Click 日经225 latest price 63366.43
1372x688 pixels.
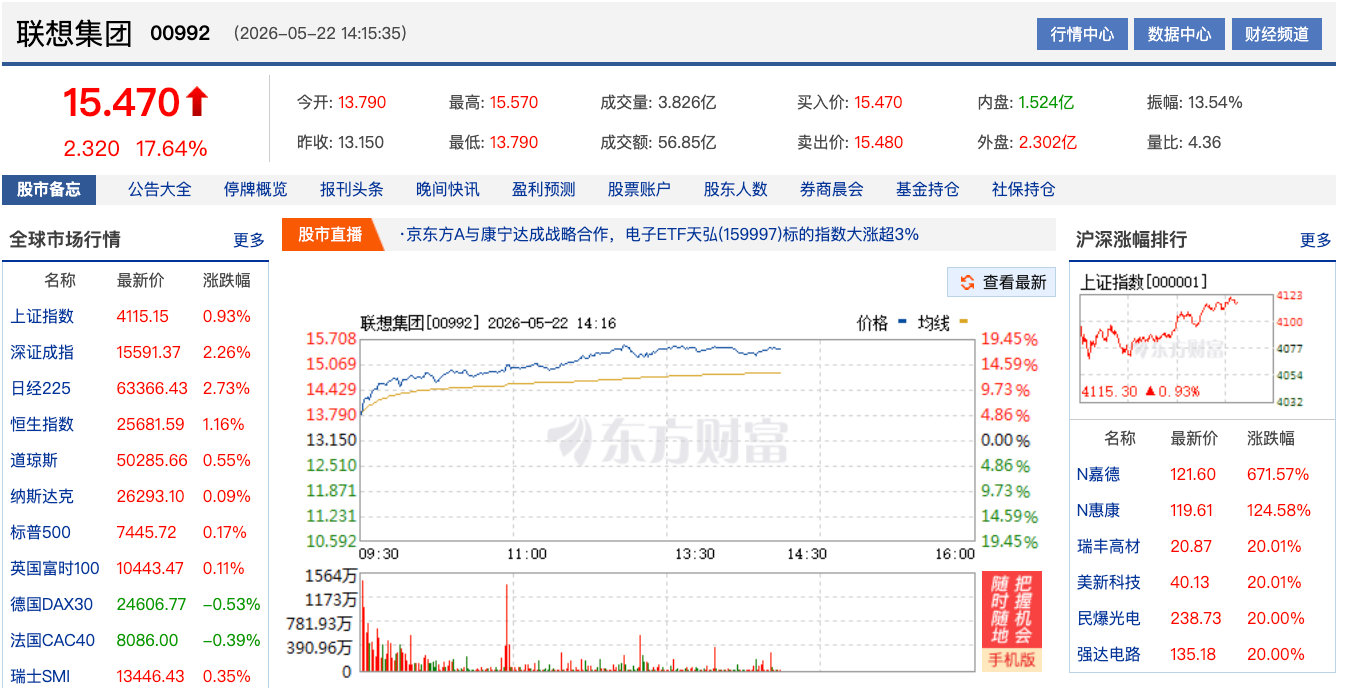(152, 388)
